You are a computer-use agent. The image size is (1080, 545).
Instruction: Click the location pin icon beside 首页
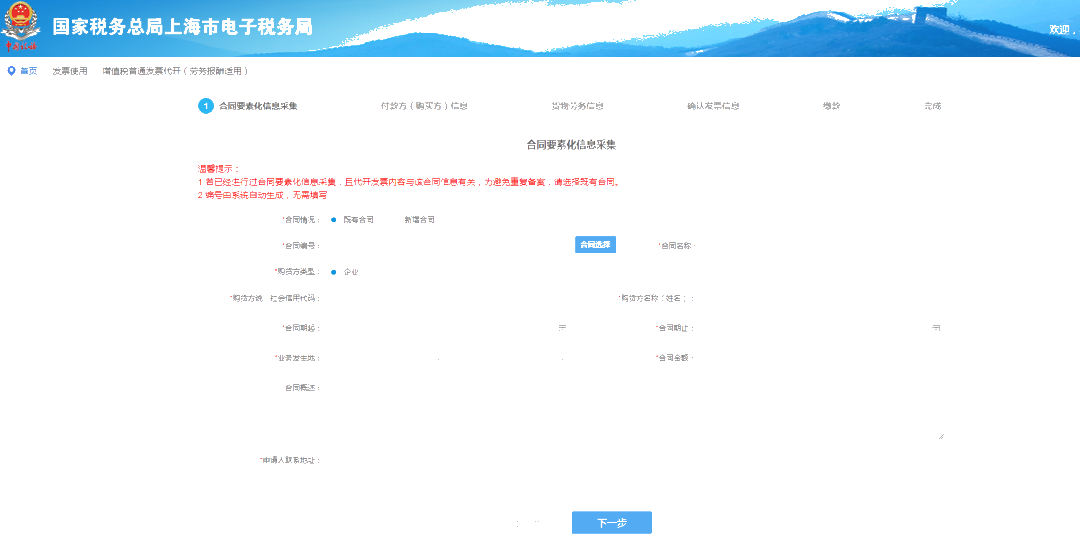tap(11, 71)
